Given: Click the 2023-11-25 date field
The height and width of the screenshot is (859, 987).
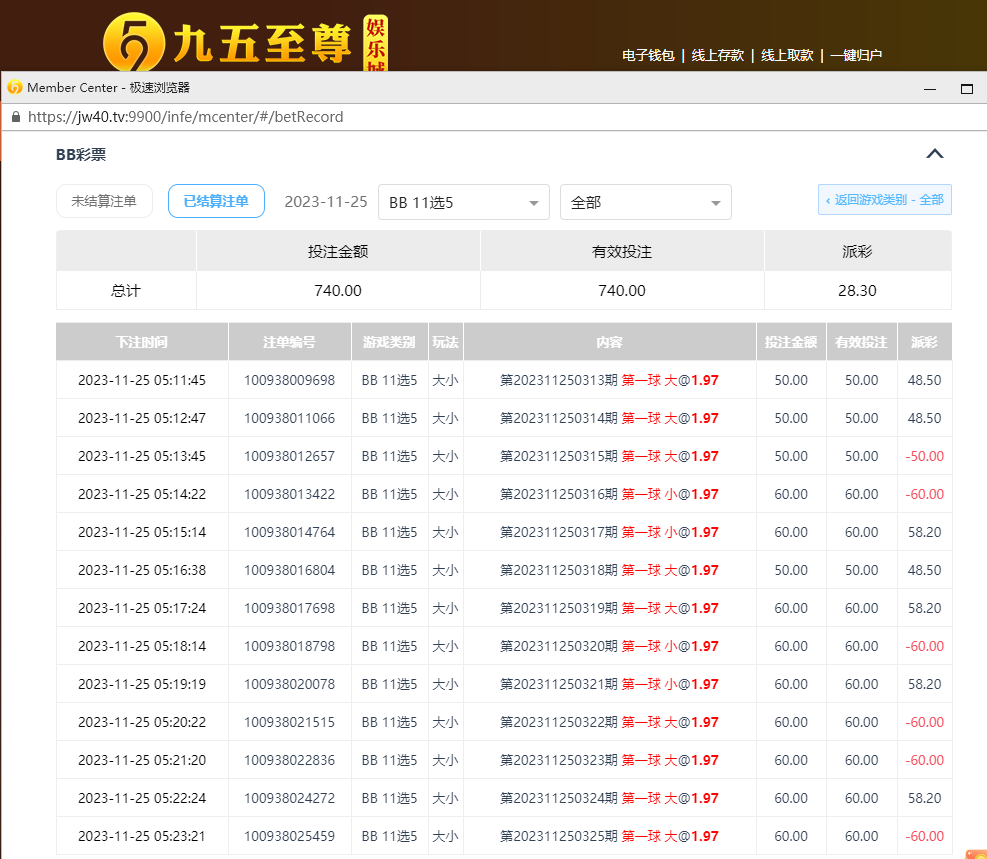Looking at the screenshot, I should 325,201.
